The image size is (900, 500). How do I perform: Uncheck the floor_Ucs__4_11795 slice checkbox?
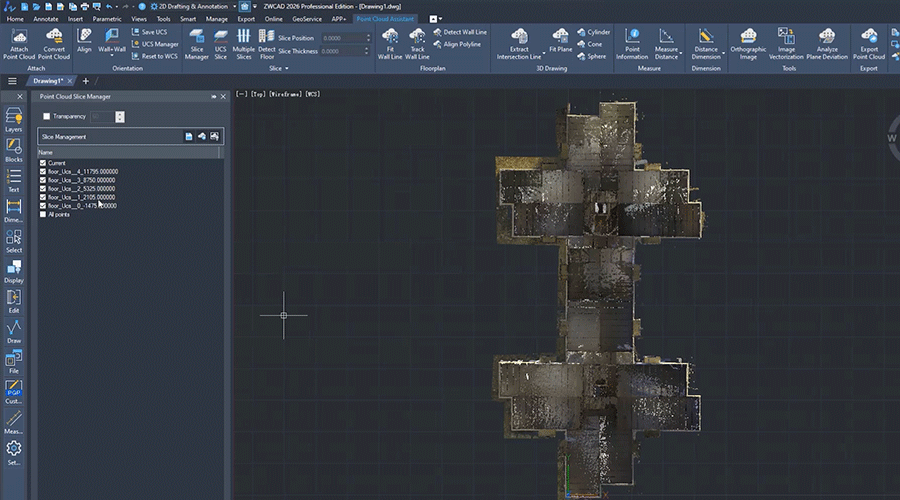point(42,172)
